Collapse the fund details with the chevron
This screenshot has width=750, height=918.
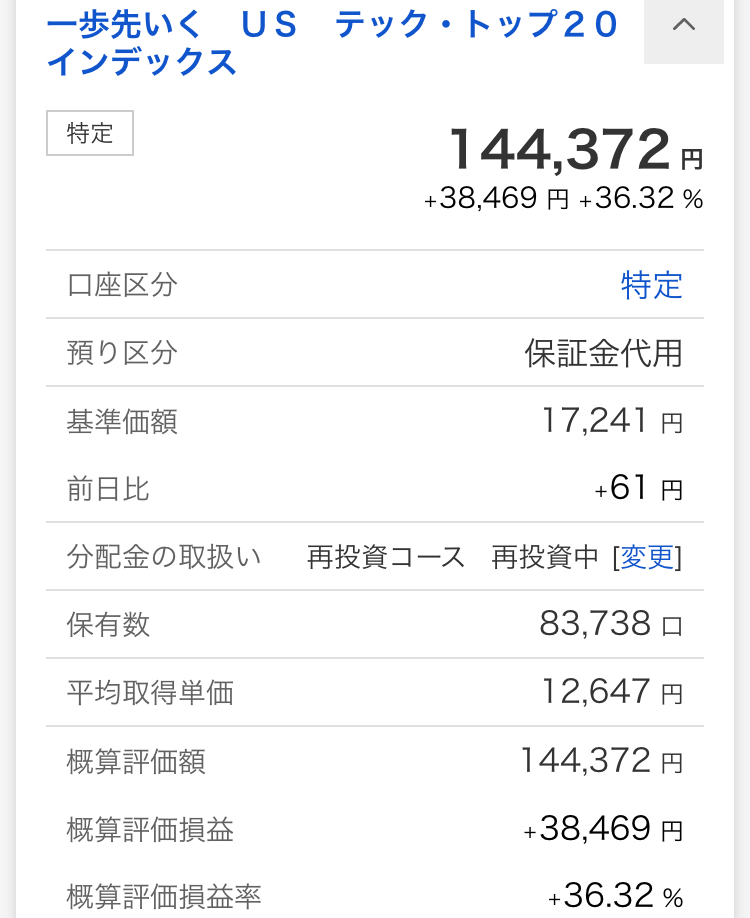684,27
